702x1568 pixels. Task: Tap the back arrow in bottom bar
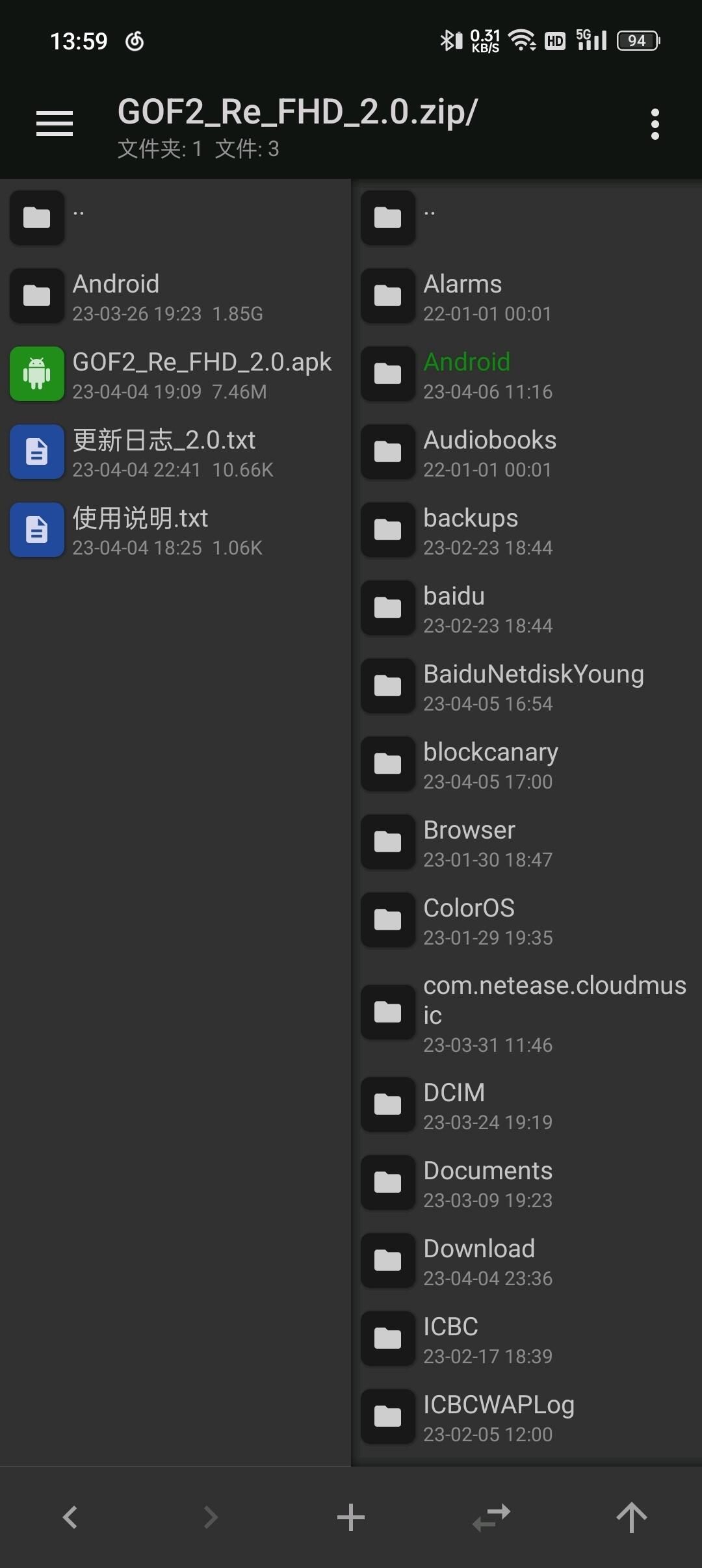click(70, 1517)
